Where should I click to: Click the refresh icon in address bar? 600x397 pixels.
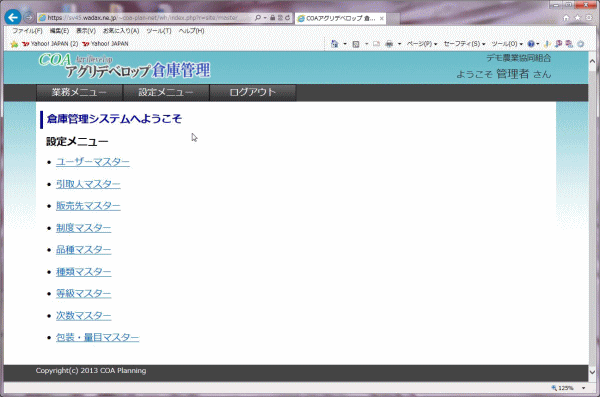click(x=287, y=18)
